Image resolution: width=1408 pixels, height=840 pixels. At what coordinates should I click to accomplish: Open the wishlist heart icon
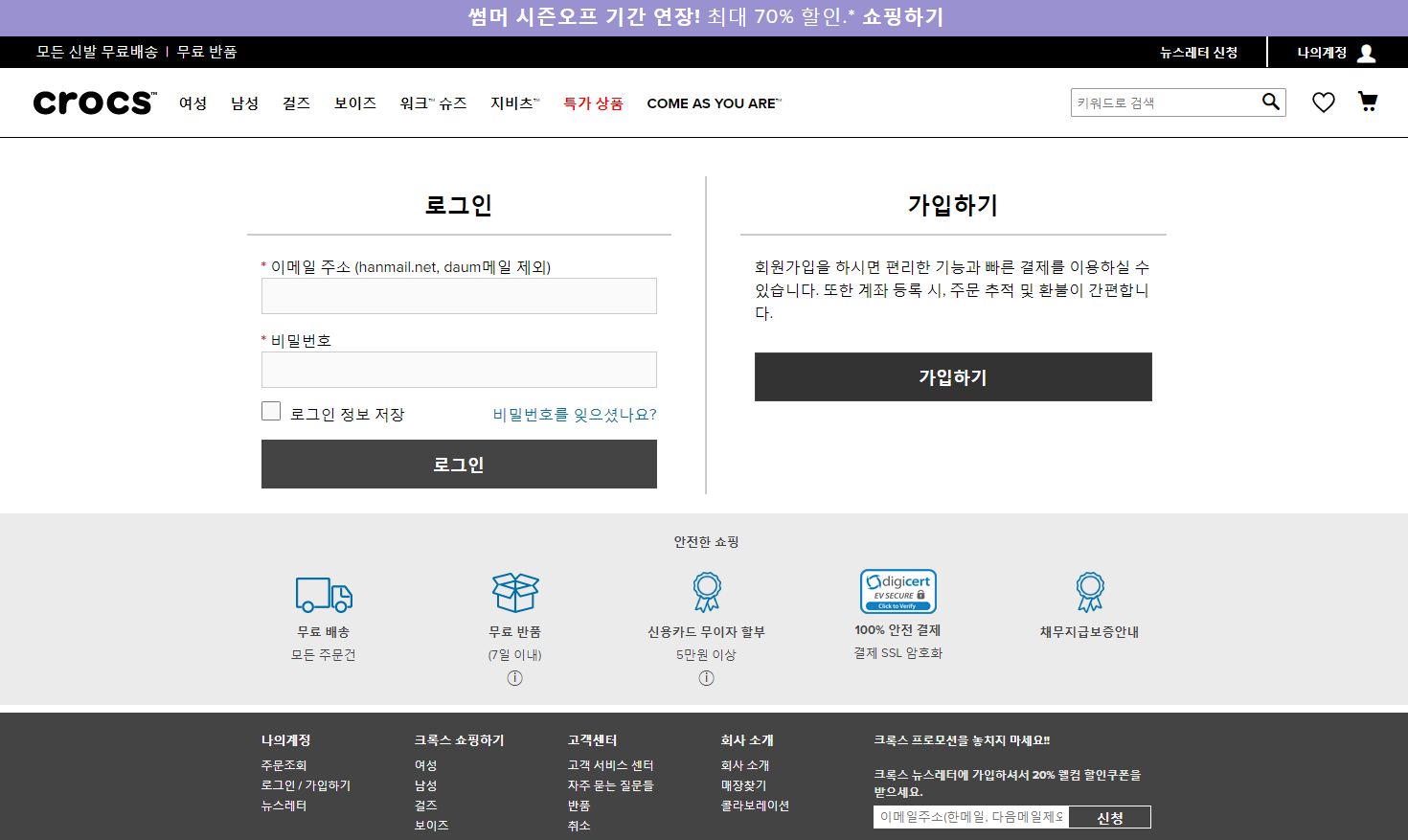coord(1324,102)
